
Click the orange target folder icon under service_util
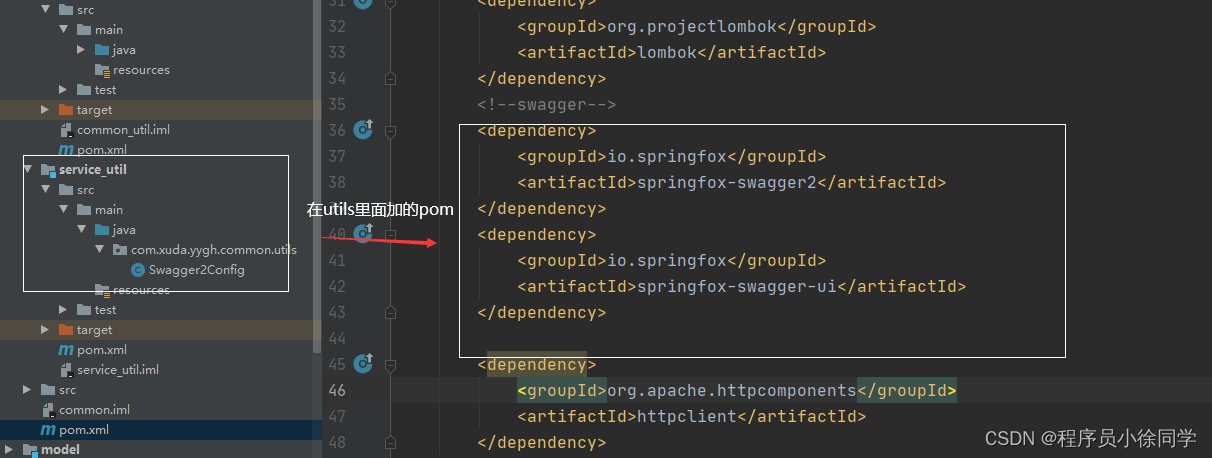(x=66, y=330)
